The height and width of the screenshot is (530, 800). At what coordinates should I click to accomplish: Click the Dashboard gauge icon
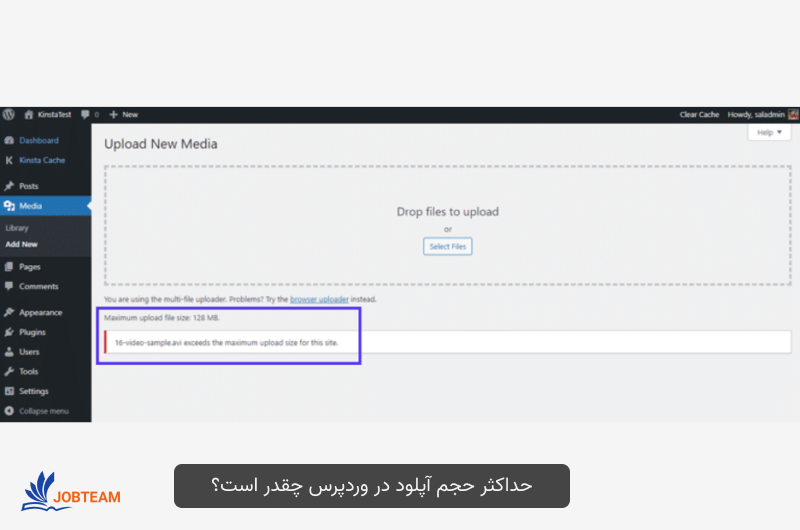click(x=9, y=140)
